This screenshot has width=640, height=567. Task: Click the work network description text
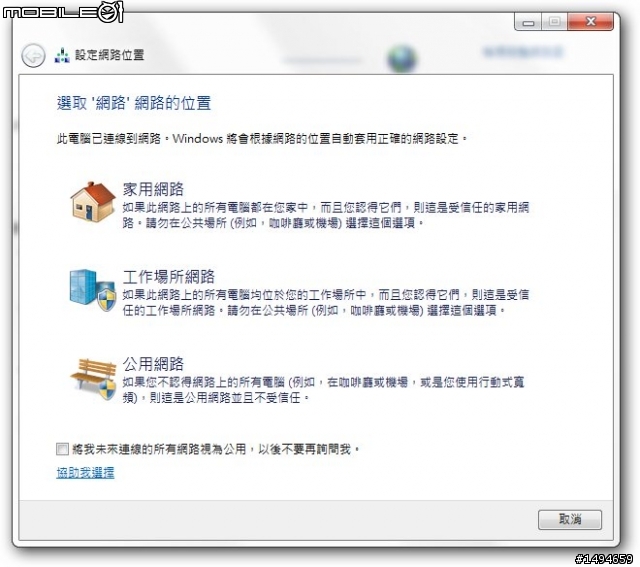326,302
